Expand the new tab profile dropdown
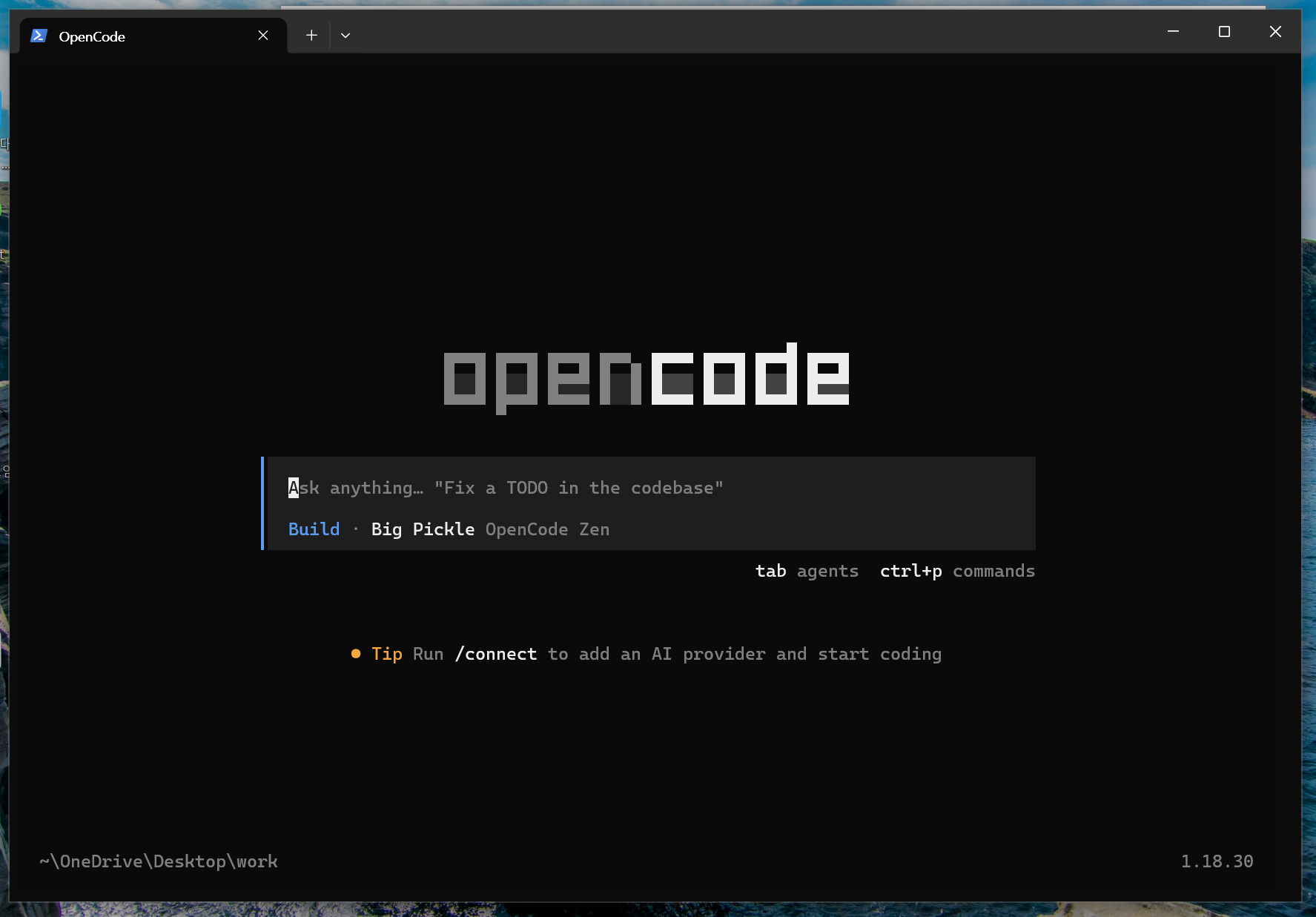1316x917 pixels. (345, 35)
